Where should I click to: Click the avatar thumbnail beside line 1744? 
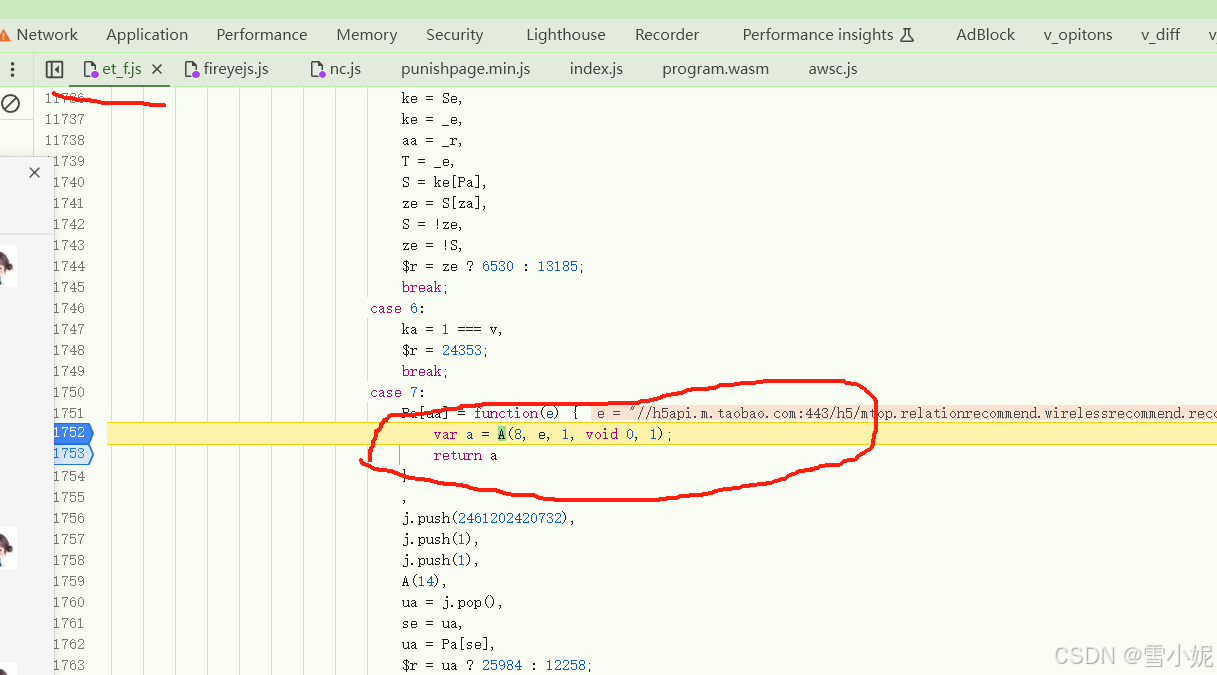pos(8,266)
